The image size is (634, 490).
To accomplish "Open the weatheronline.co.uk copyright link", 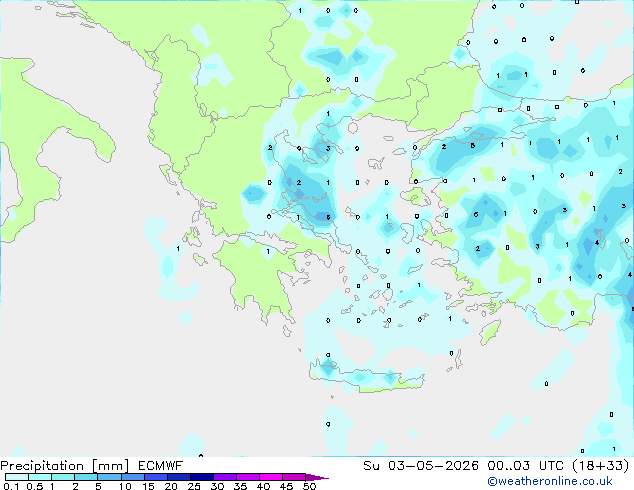I will 550,481.
